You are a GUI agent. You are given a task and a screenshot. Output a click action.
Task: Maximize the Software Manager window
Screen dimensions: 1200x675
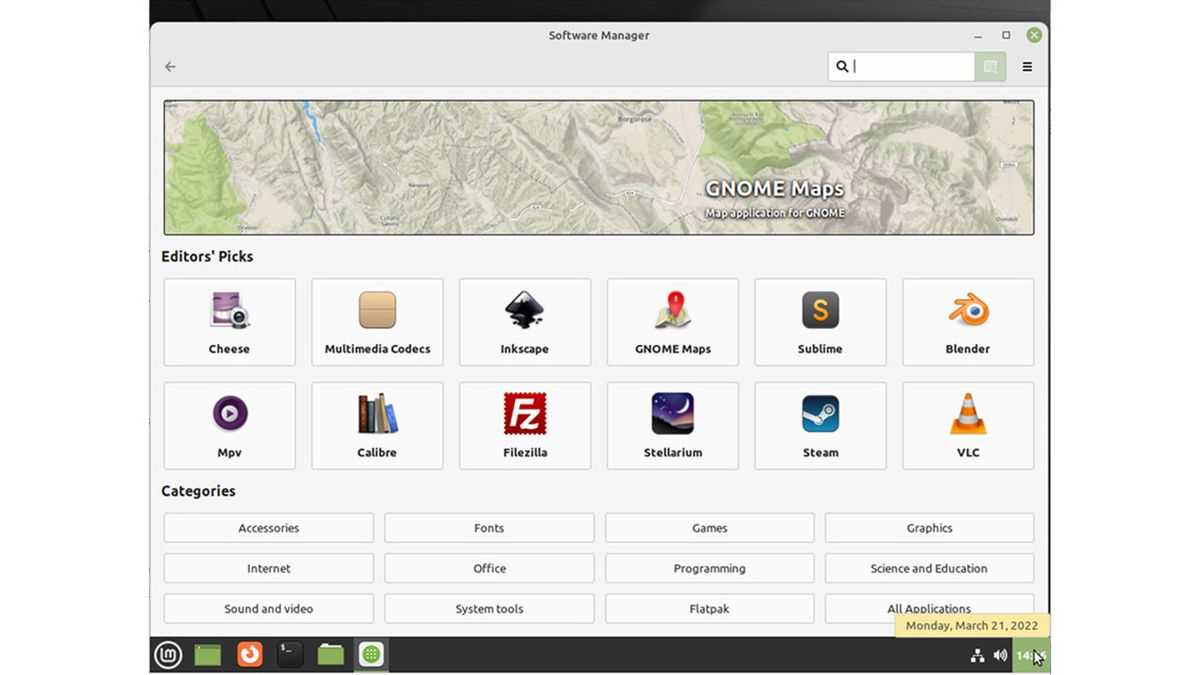click(x=1006, y=35)
